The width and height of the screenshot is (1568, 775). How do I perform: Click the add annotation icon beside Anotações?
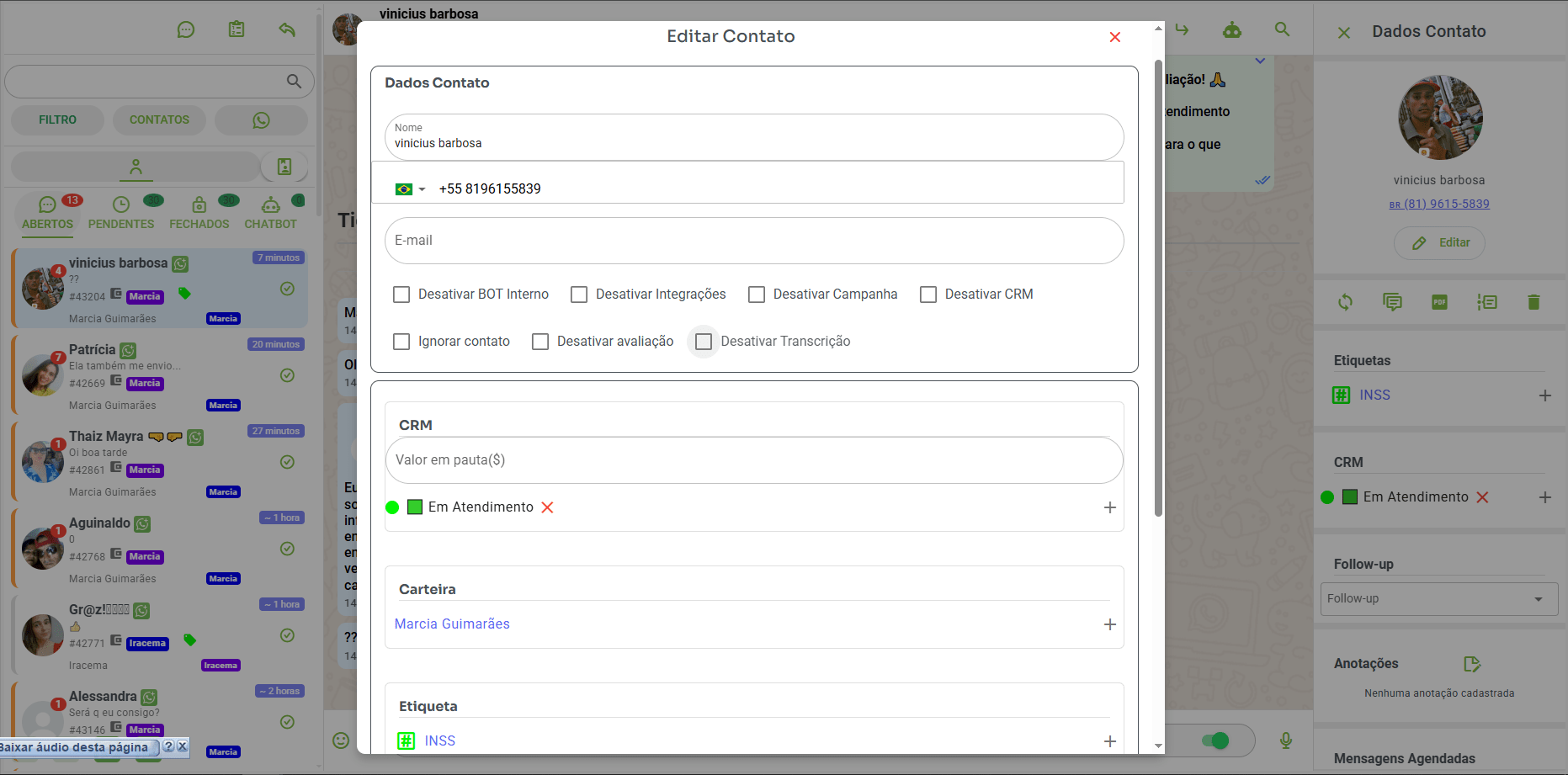point(1471,664)
